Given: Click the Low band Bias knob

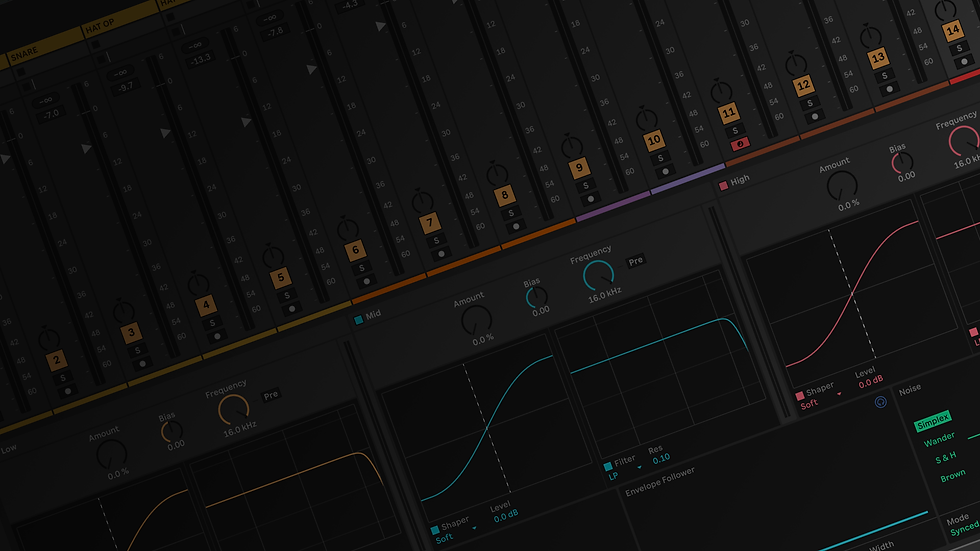Looking at the screenshot, I should point(171,431).
